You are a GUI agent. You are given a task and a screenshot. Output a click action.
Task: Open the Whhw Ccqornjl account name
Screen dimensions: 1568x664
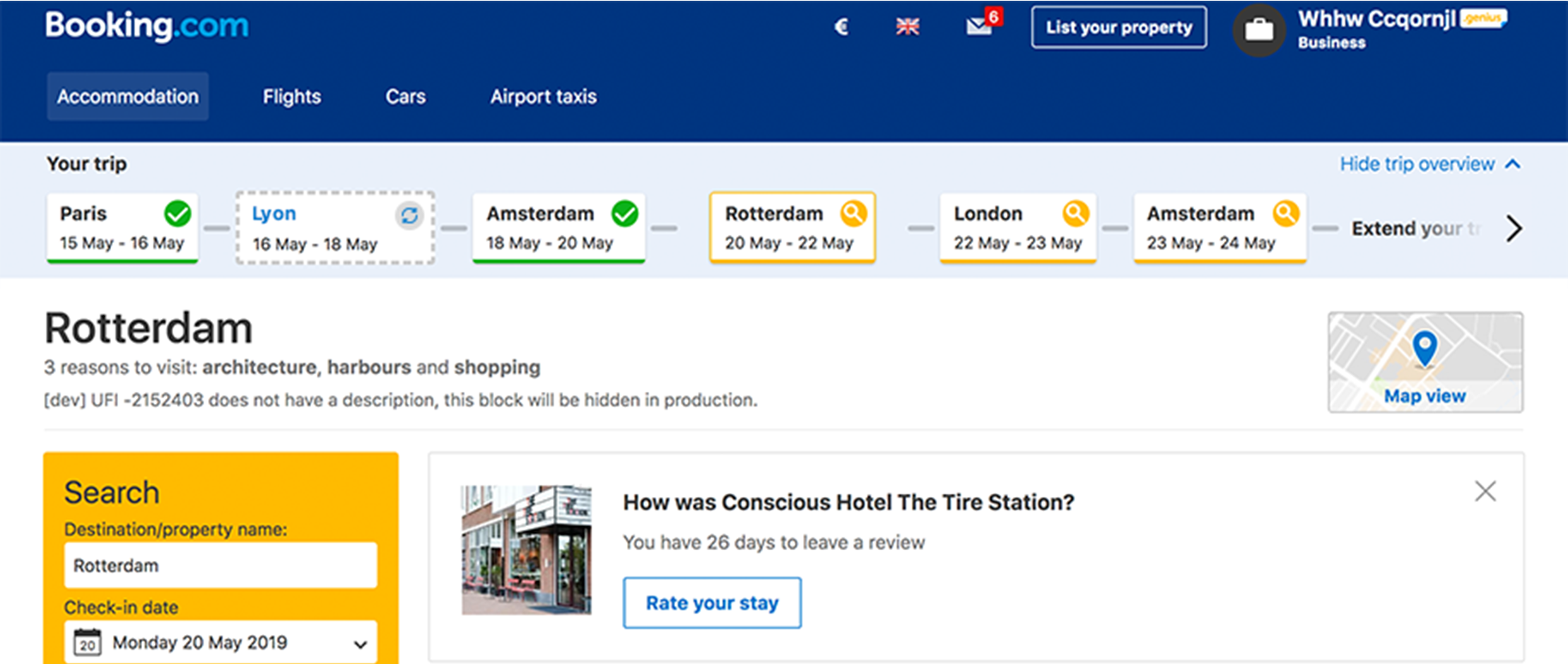[1376, 19]
